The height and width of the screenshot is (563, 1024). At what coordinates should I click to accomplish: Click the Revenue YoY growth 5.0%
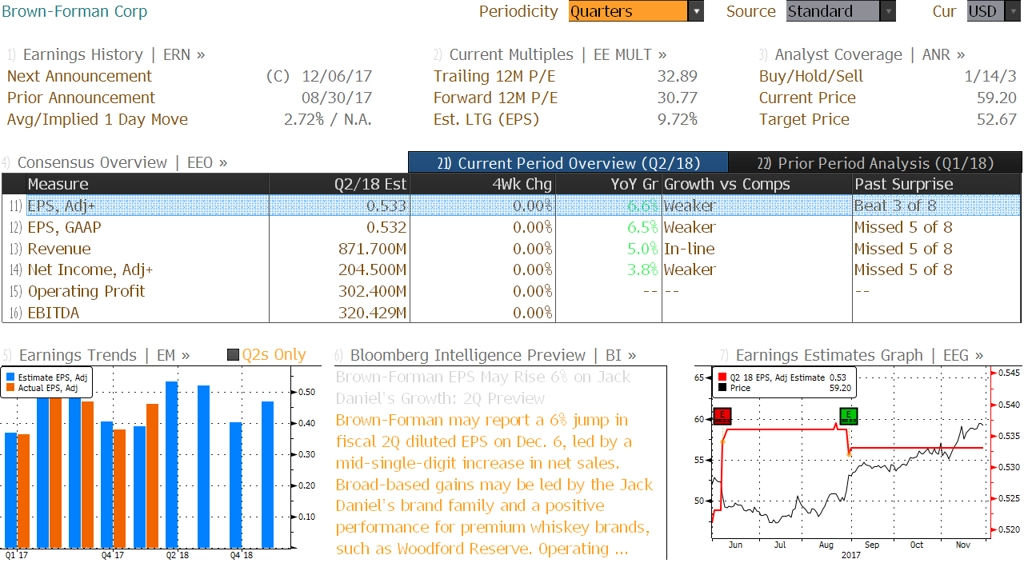643,249
